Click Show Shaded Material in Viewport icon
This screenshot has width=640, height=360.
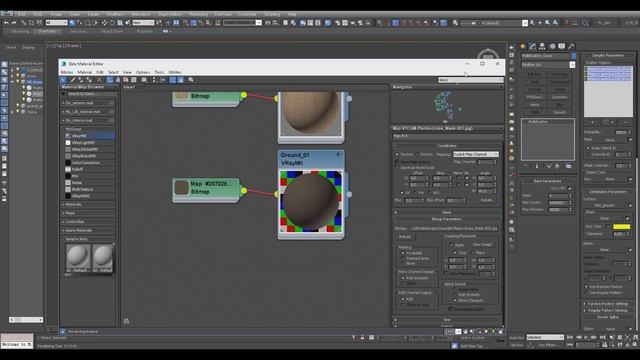126,80
